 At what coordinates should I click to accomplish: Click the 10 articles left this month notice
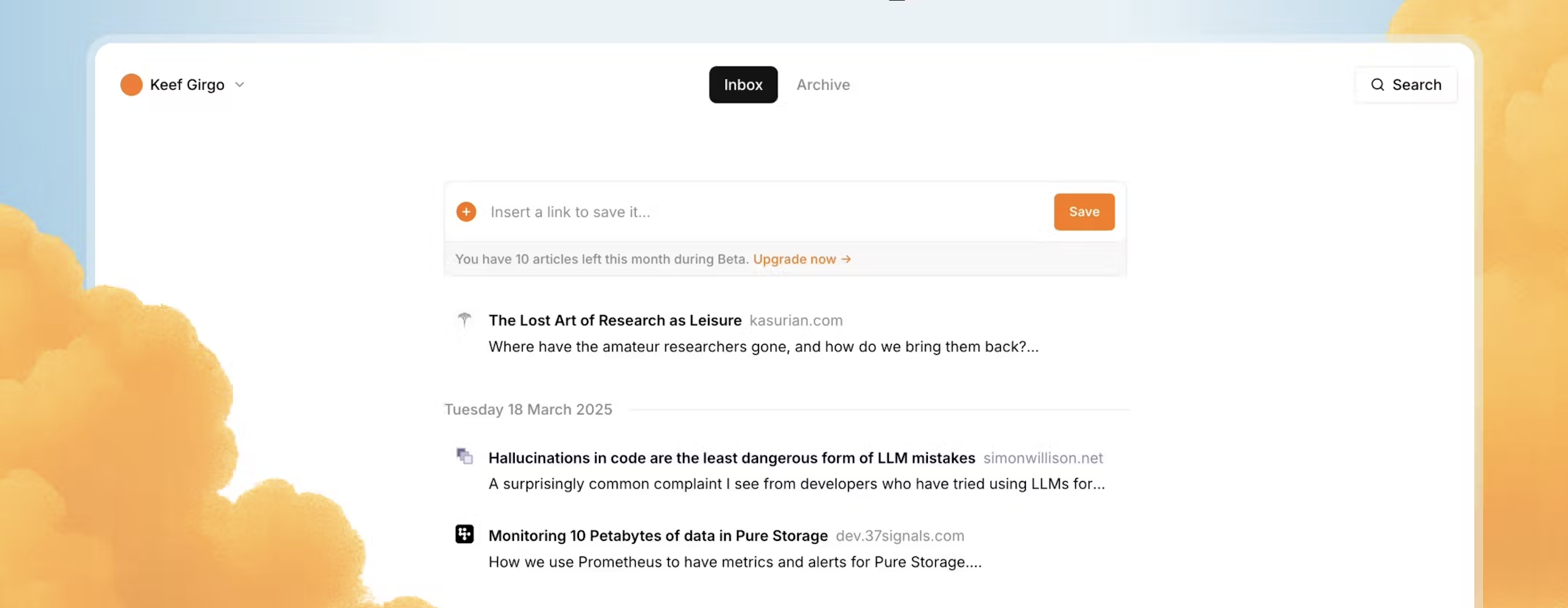tap(602, 259)
